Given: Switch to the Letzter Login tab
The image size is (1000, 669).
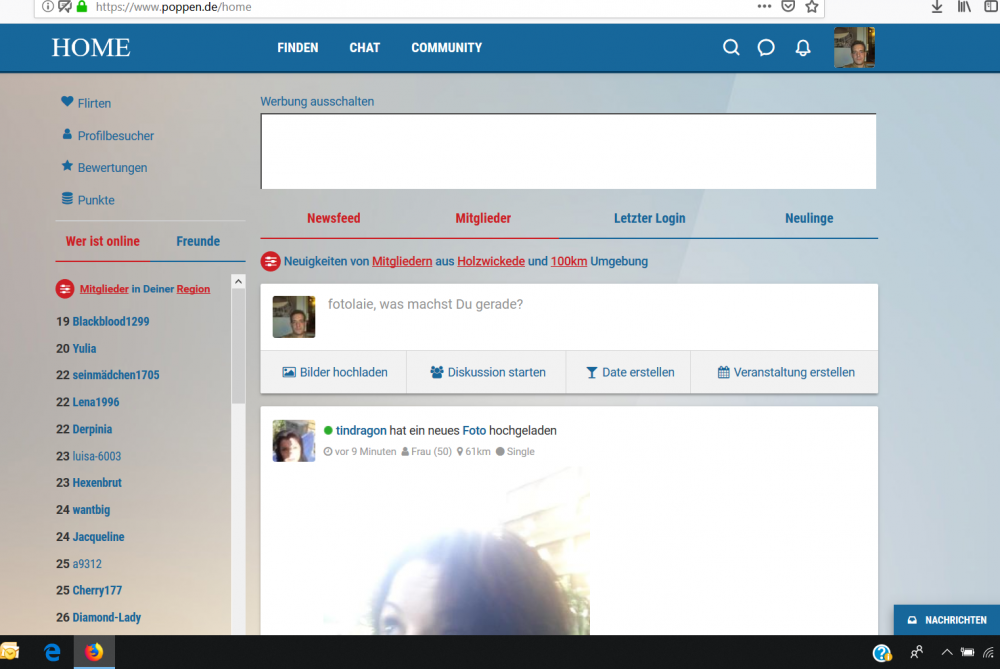Looking at the screenshot, I should click(x=649, y=218).
